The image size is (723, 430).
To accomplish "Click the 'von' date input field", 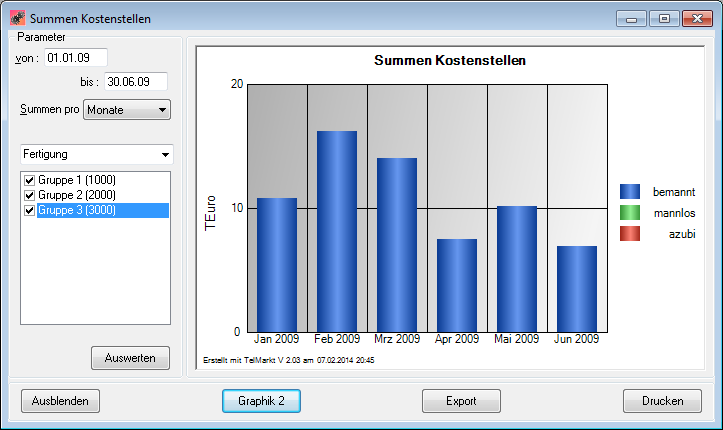I will click(76, 57).
